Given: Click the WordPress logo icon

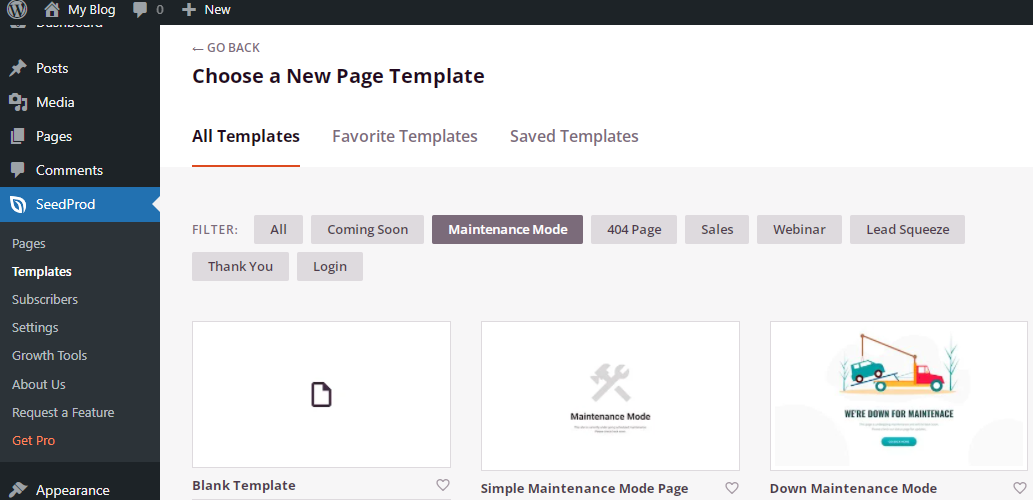Looking at the screenshot, I should point(17,9).
